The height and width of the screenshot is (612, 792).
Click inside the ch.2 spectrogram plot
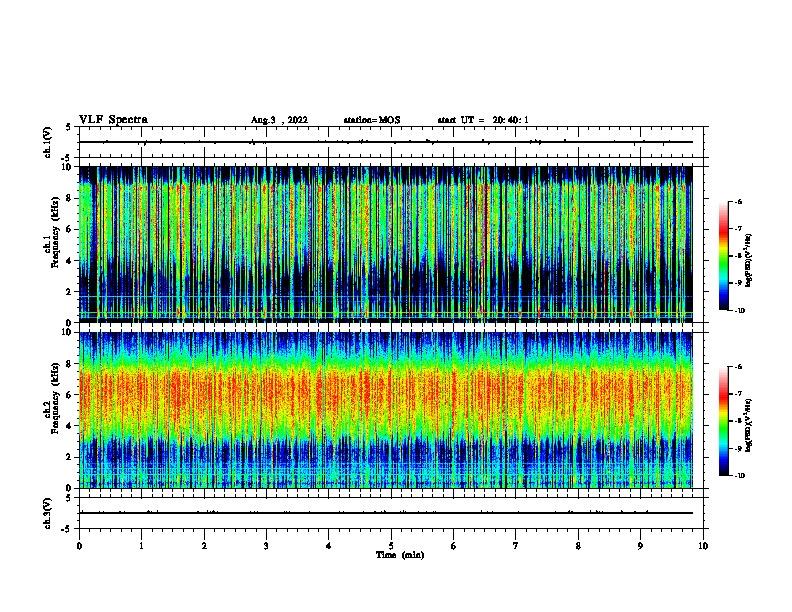coord(386,410)
